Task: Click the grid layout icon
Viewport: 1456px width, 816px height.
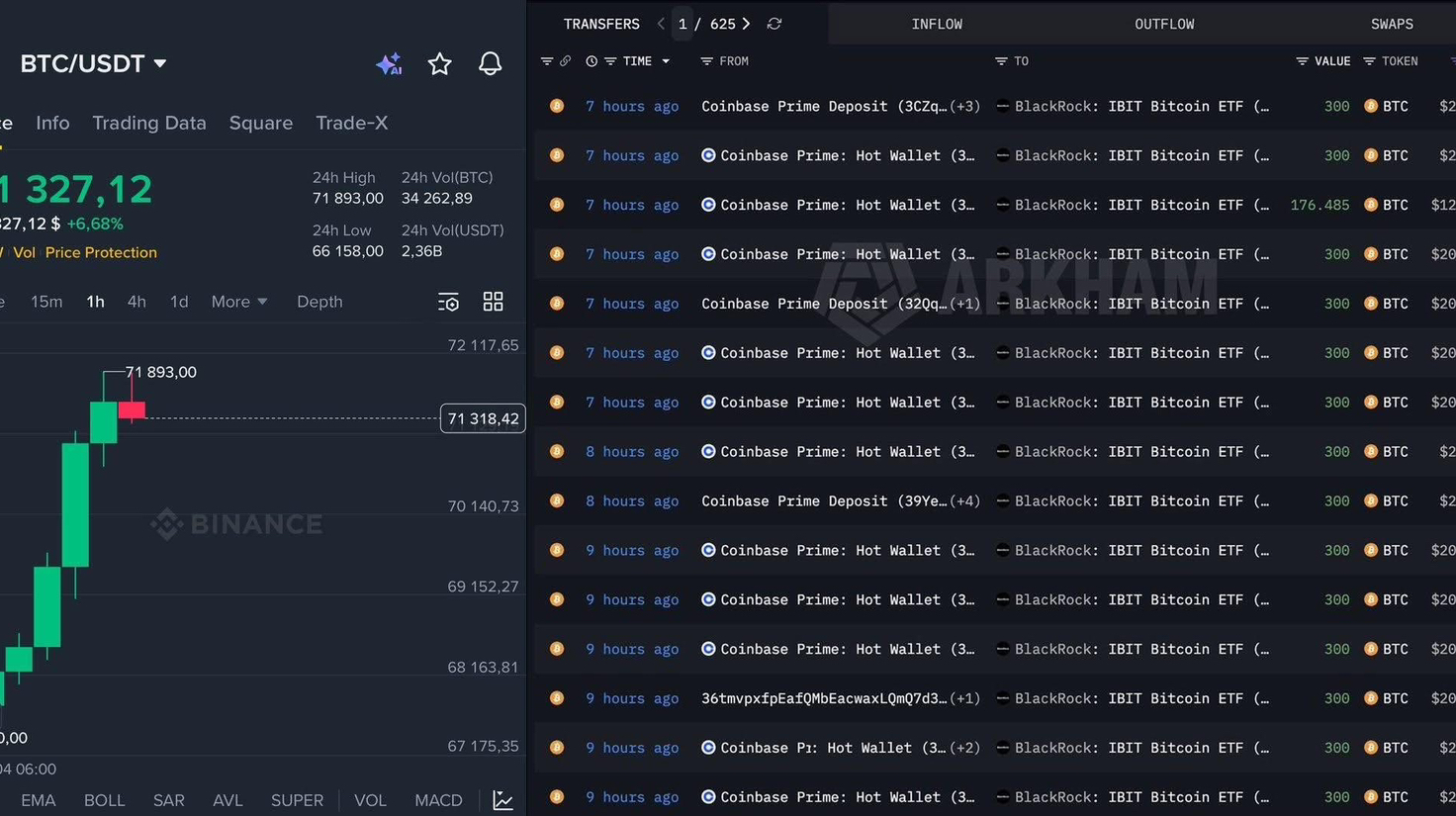Action: click(493, 302)
